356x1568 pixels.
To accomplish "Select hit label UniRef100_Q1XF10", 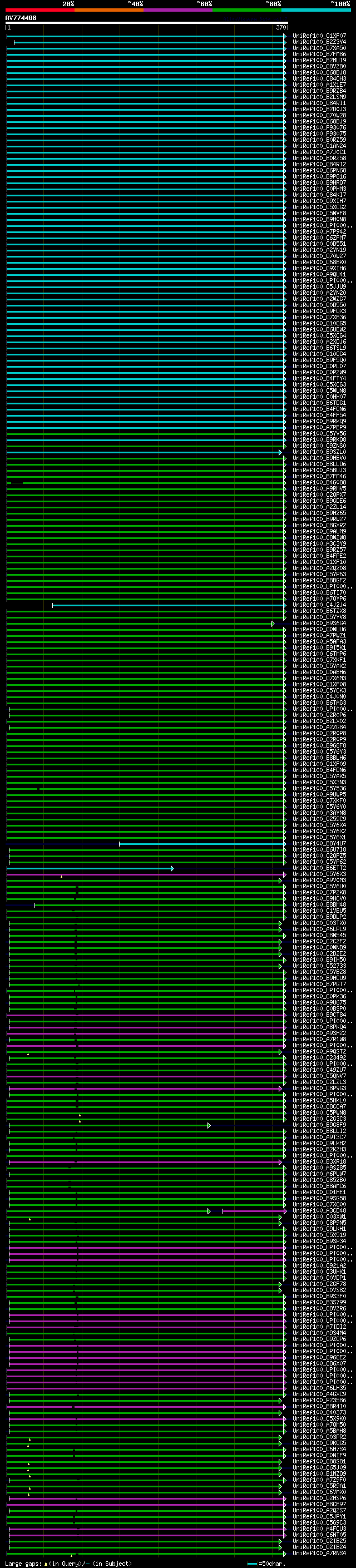I will (319, 562).
